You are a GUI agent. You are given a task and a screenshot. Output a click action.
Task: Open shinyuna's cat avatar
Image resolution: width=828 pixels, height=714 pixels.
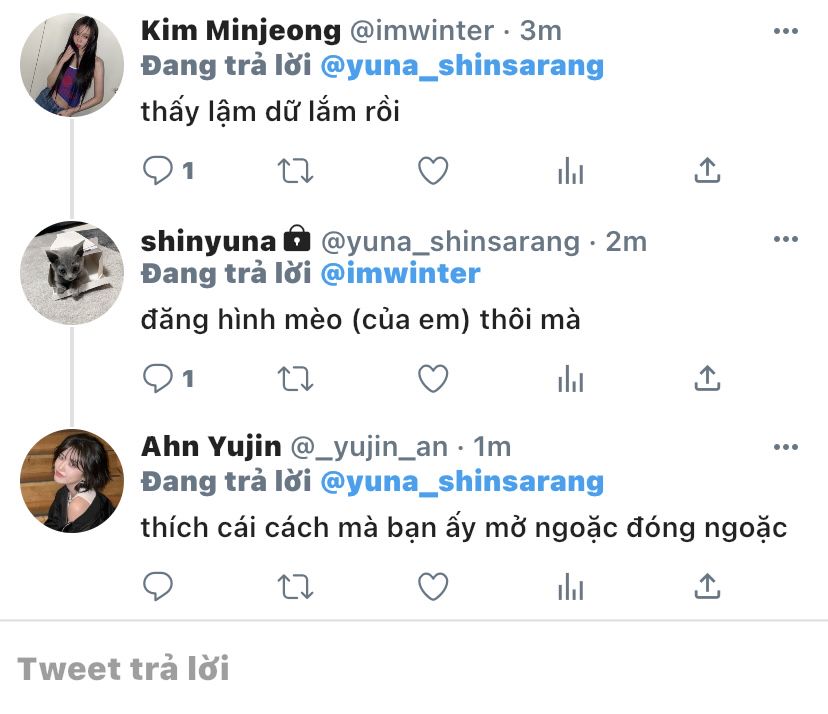pyautogui.click(x=72, y=272)
